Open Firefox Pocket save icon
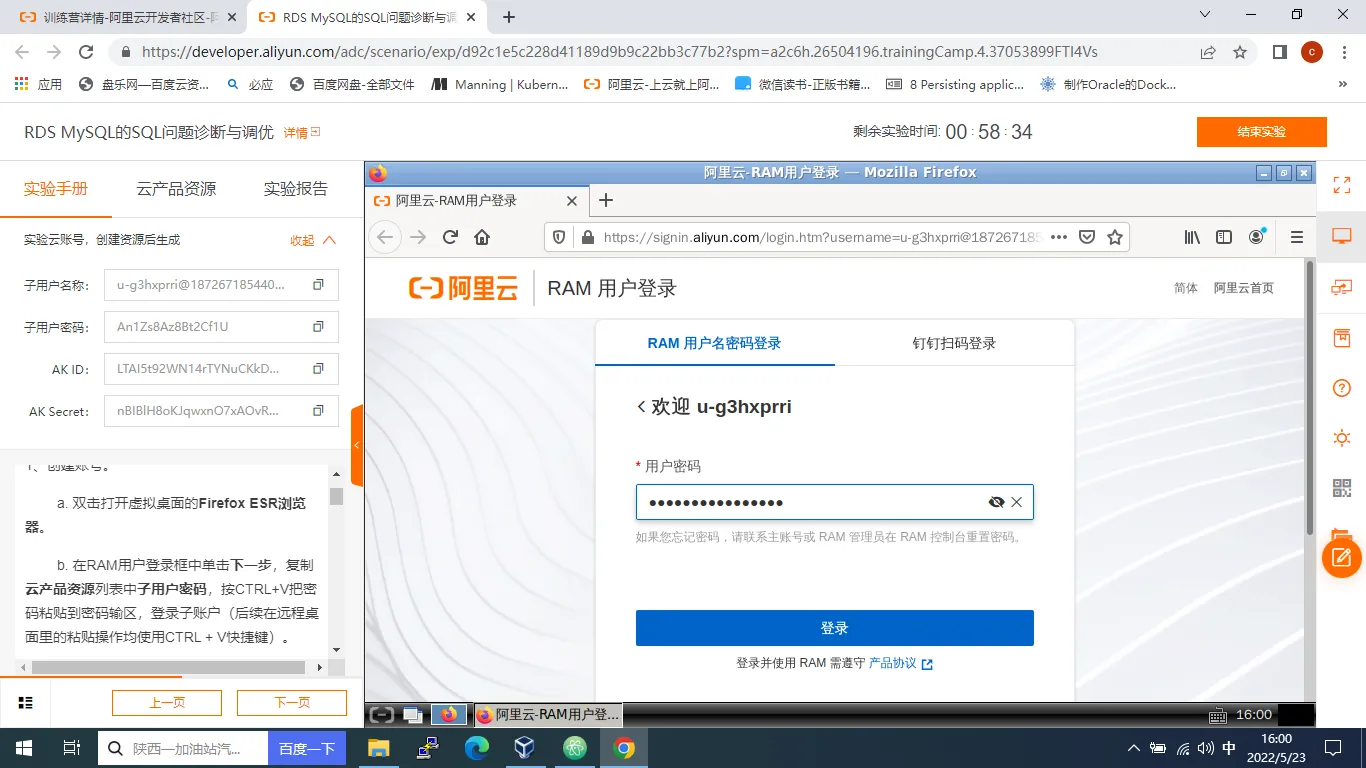Image resolution: width=1366 pixels, height=768 pixels. point(1087,237)
